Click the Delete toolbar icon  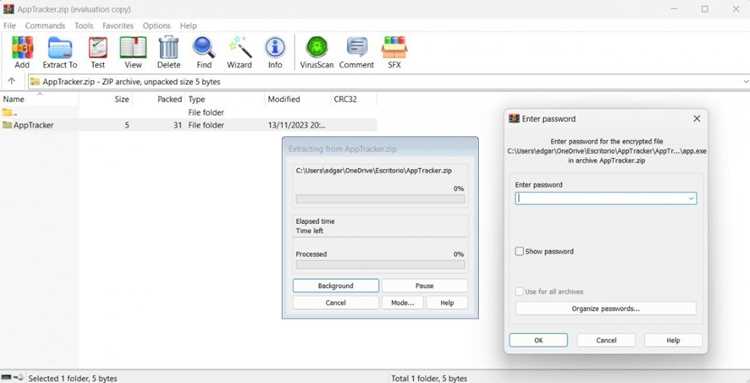tap(168, 53)
